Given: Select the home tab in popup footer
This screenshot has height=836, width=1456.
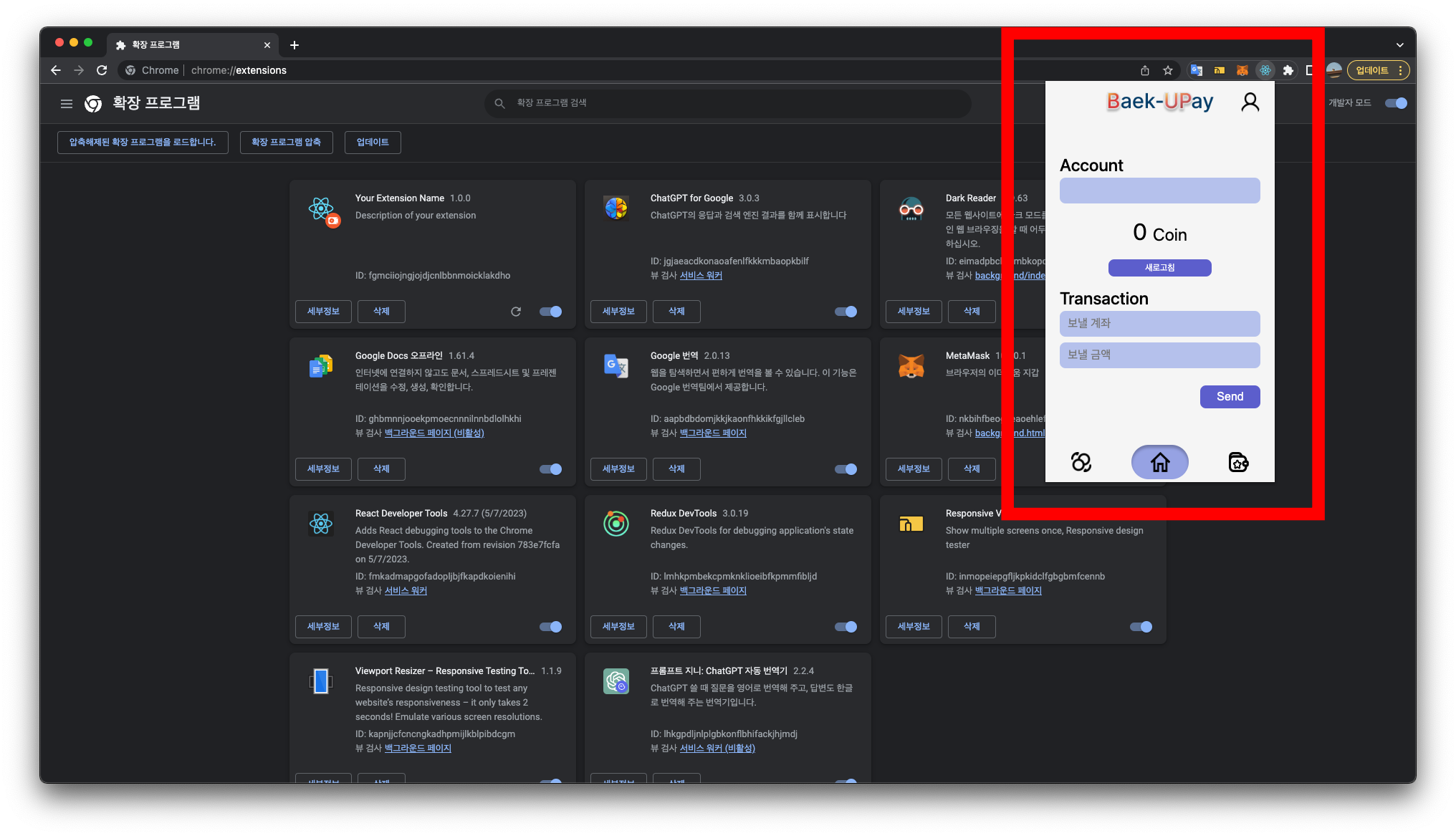Looking at the screenshot, I should click(1159, 462).
